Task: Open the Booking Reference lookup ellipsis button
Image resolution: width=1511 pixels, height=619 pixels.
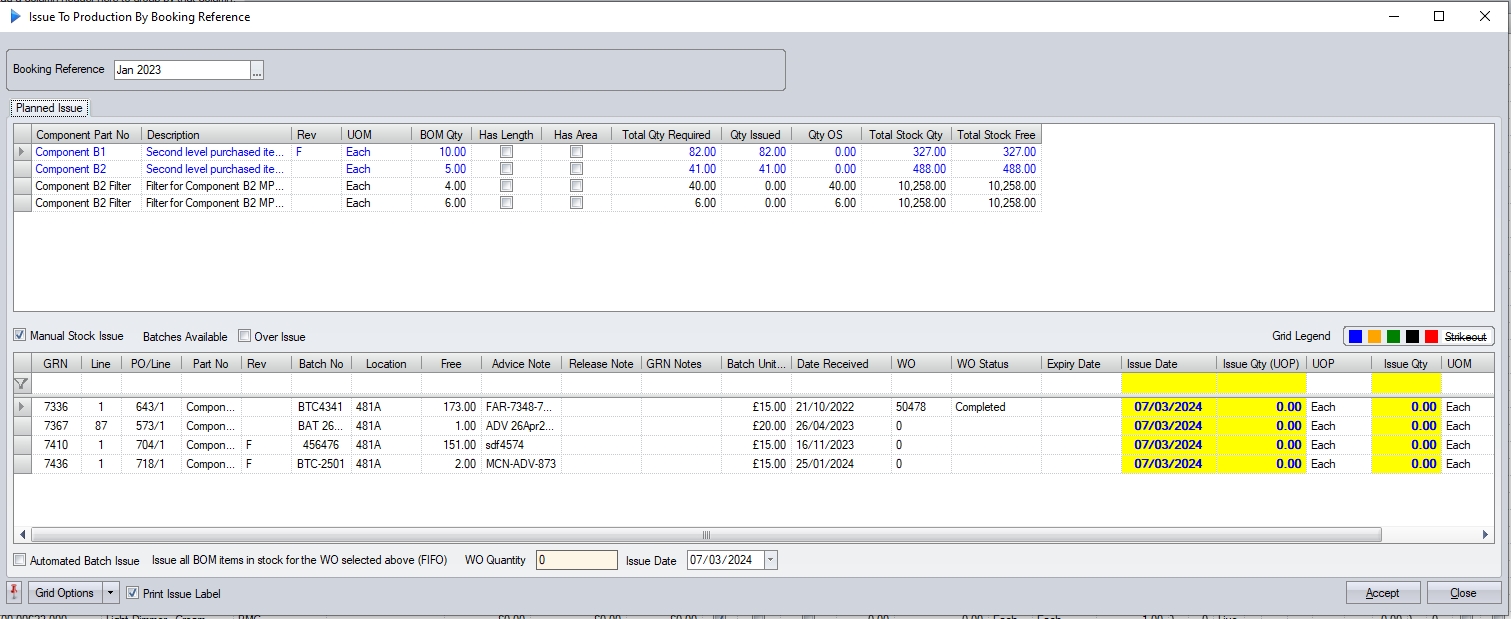Action: [257, 70]
